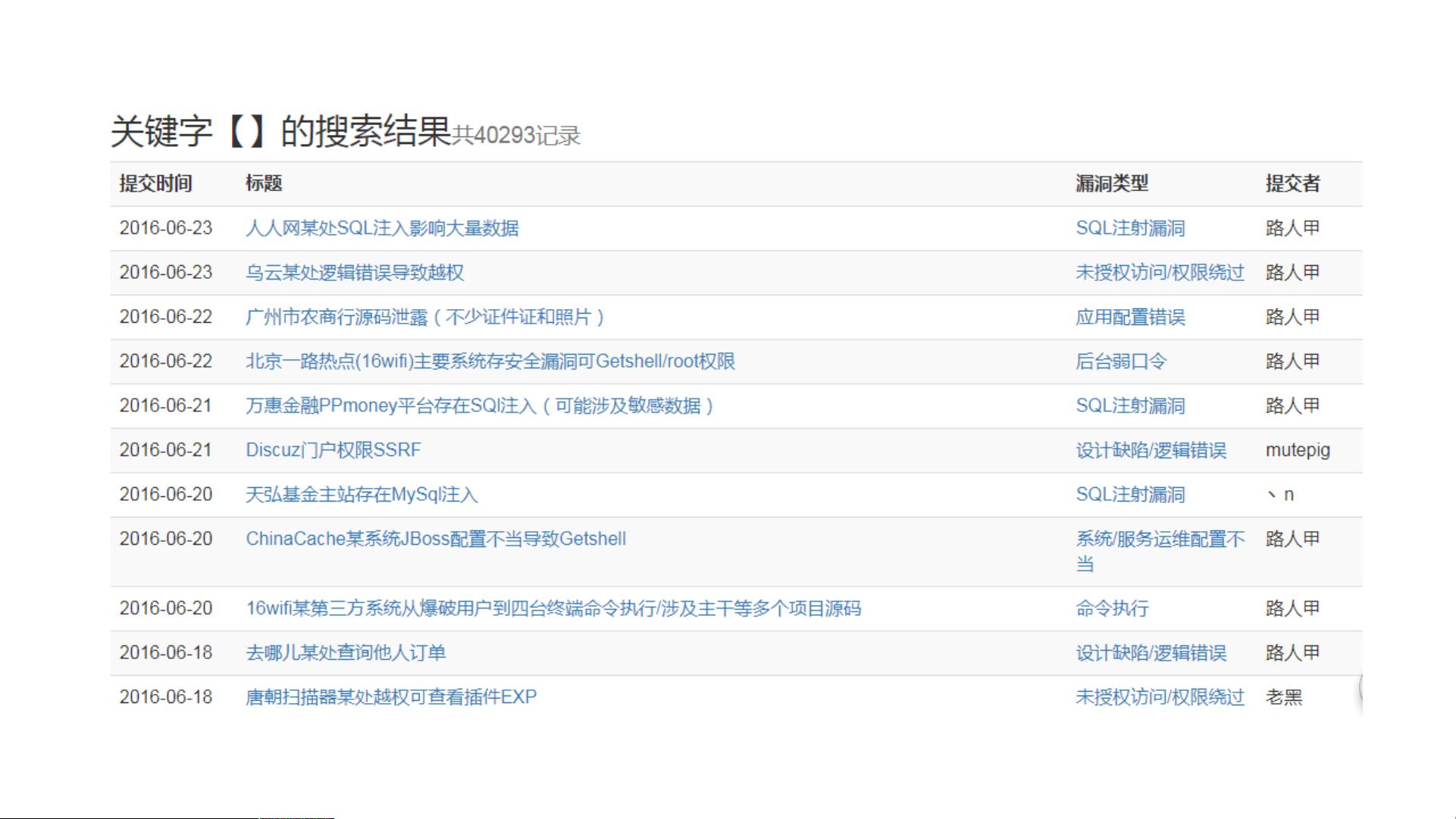Click the 漏洞类型 column header
The image size is (1456, 819).
pos(1112,183)
